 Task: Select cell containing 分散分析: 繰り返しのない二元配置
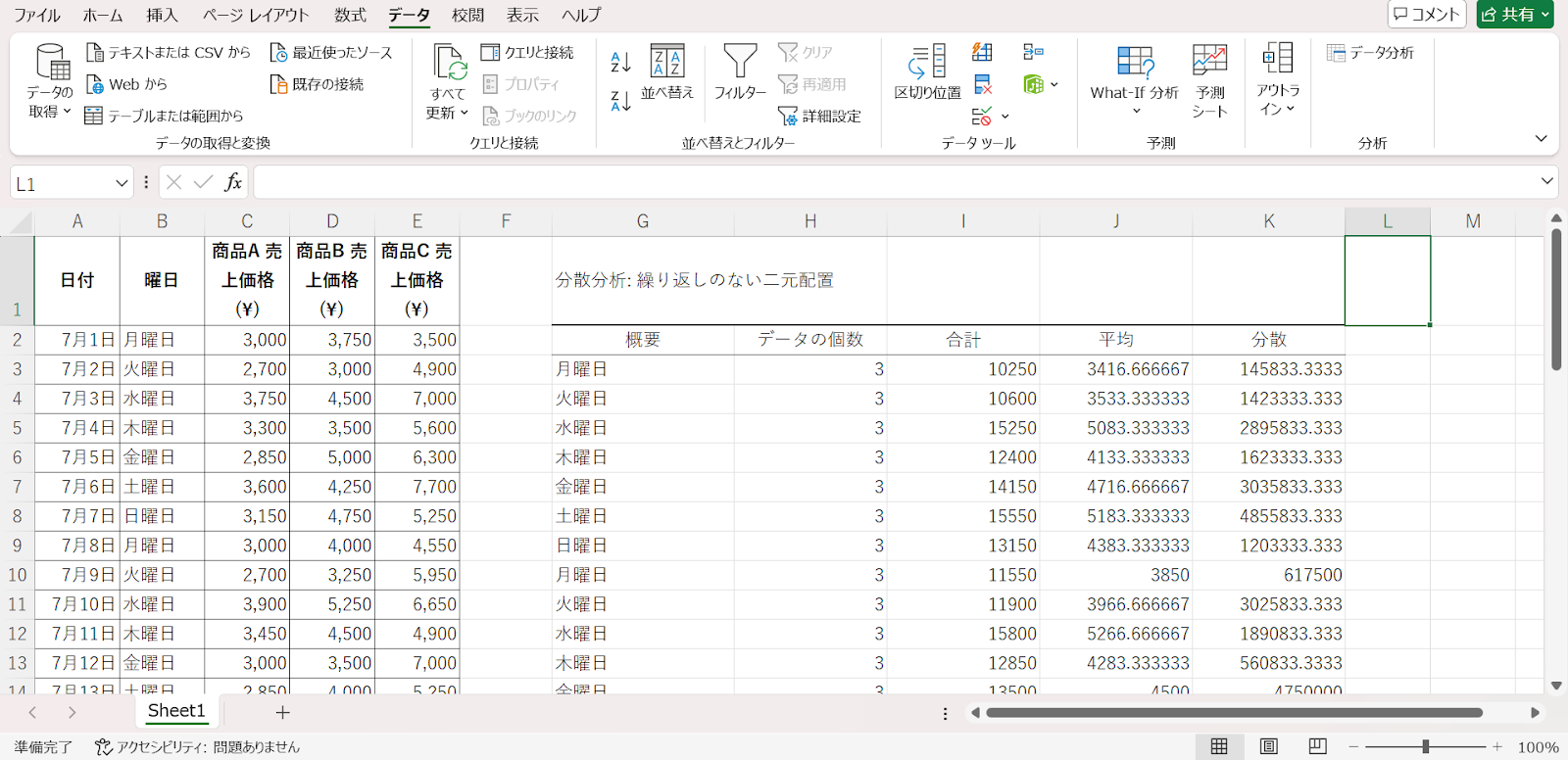coord(643,280)
